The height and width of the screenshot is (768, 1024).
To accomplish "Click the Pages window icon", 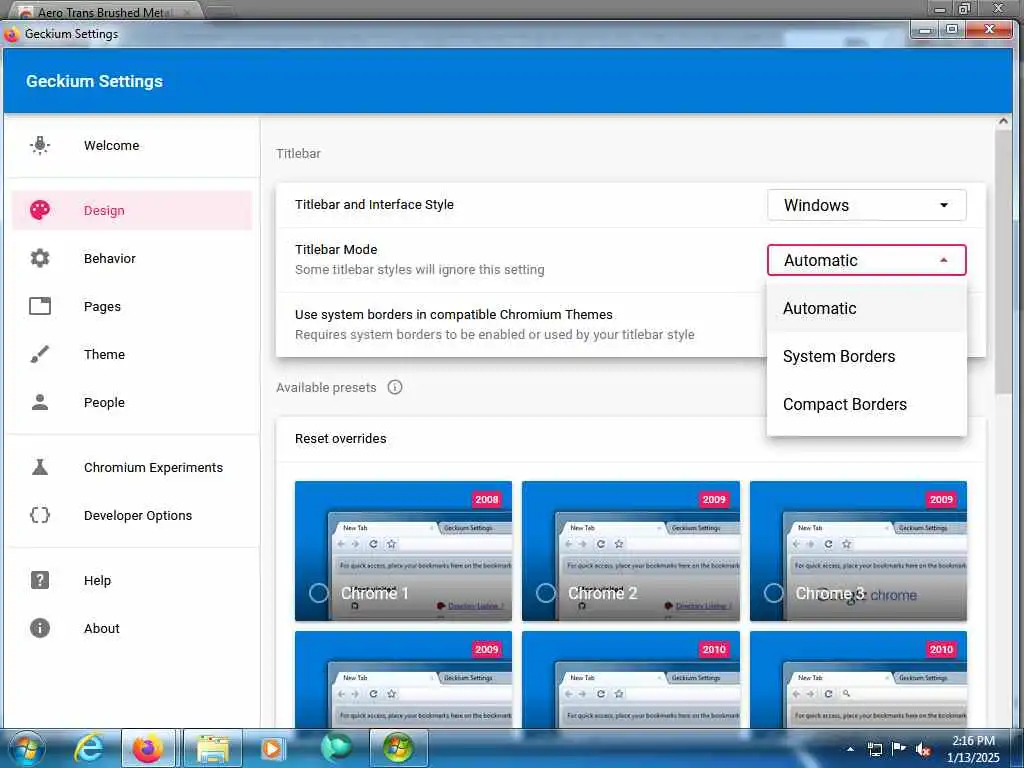I will coord(40,306).
